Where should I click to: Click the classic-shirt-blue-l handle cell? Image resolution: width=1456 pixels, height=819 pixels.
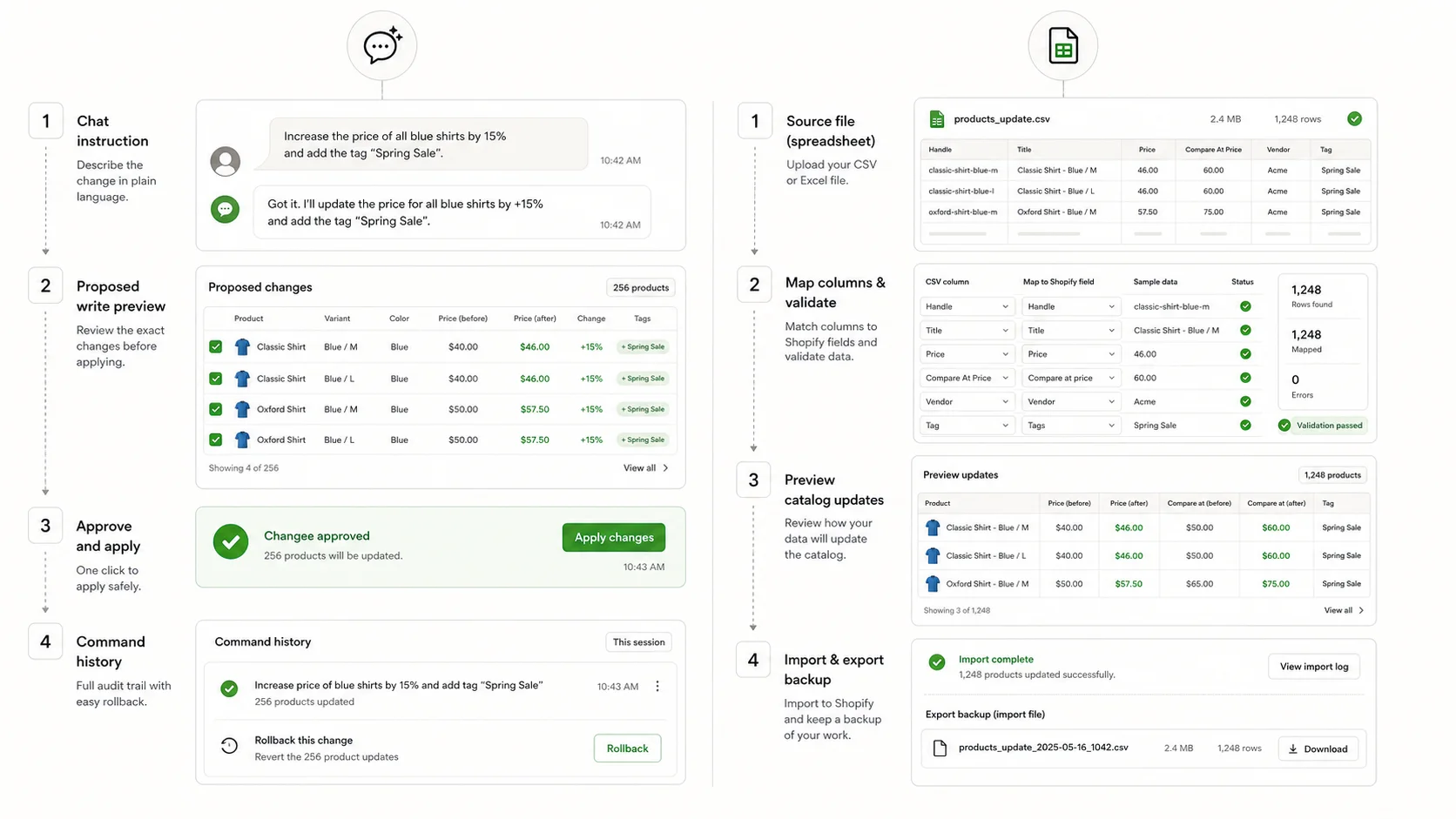point(961,191)
